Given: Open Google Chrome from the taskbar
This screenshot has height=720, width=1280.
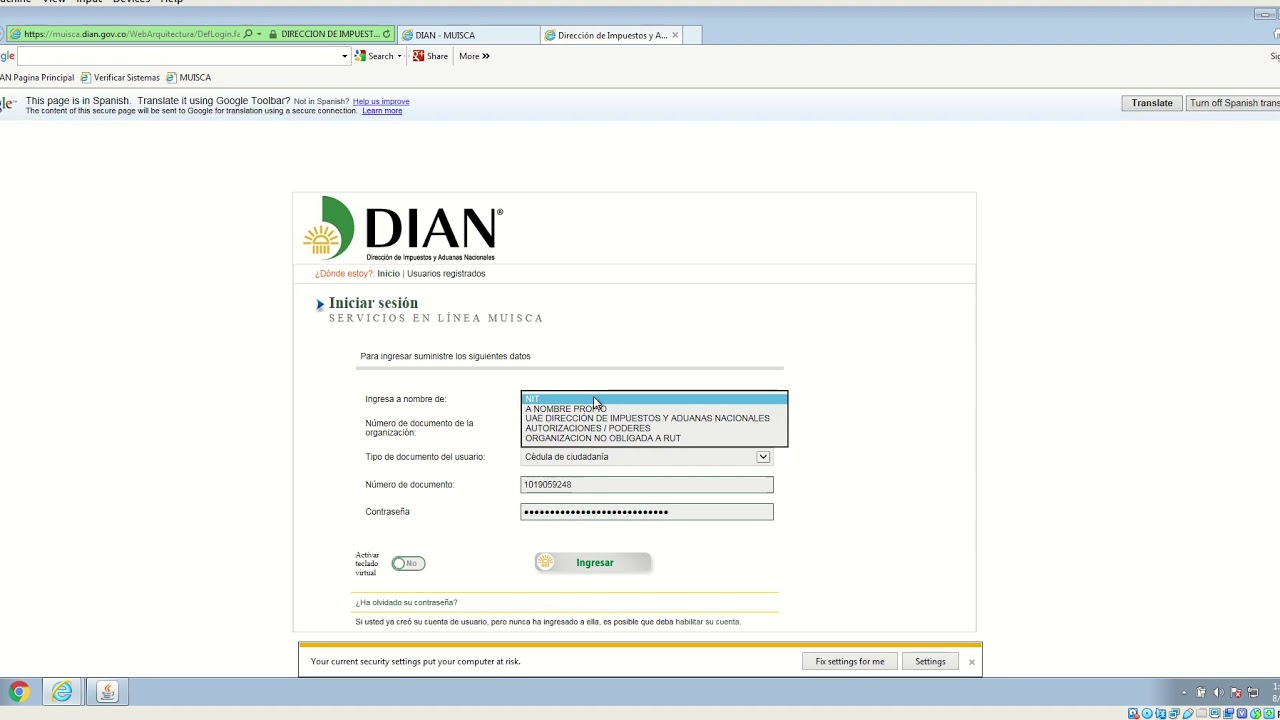Looking at the screenshot, I should point(19,691).
